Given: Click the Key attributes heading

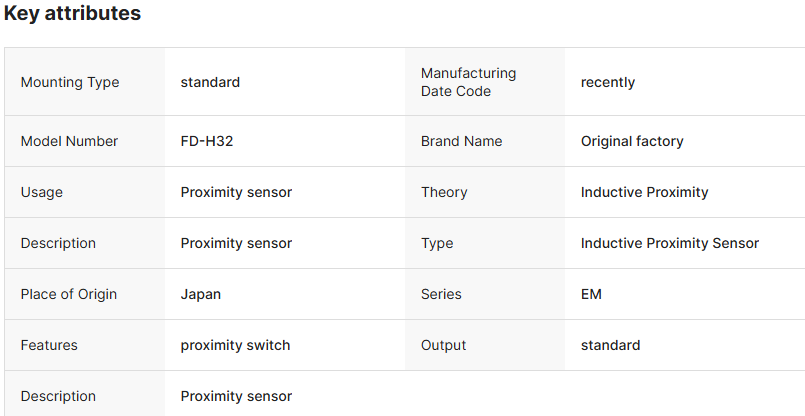Looking at the screenshot, I should [x=72, y=14].
